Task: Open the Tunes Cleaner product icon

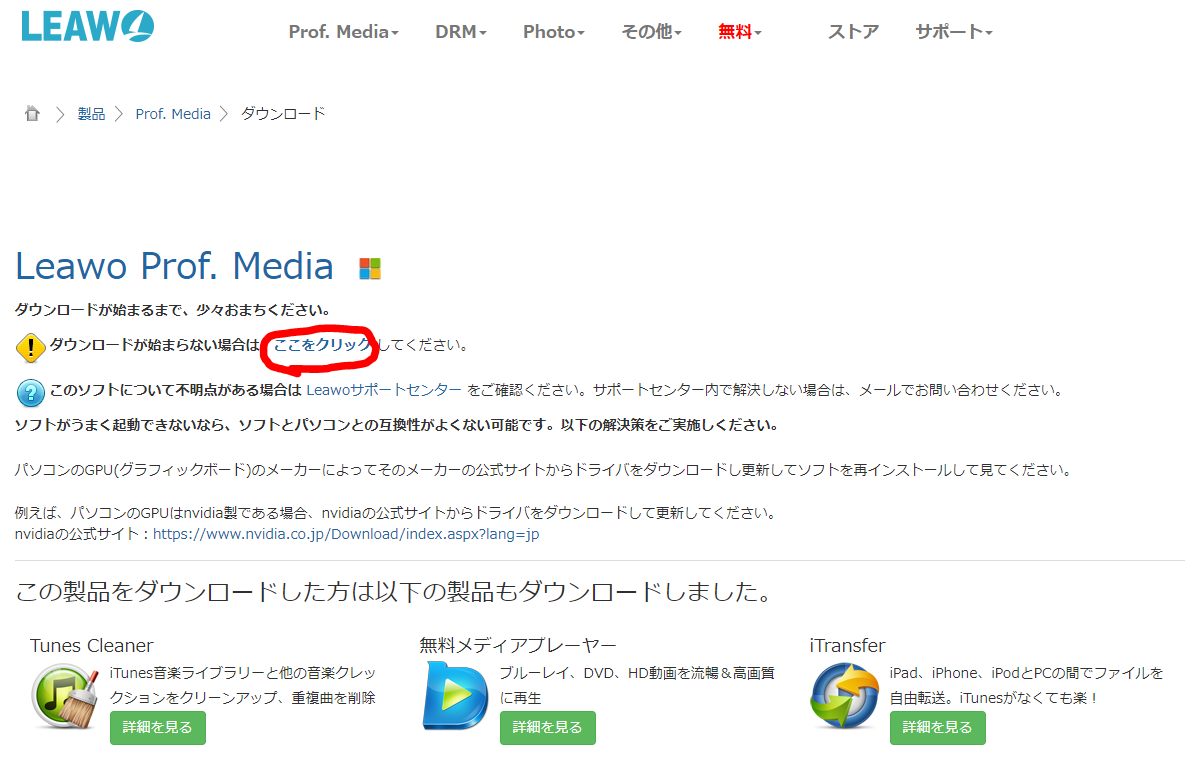Action: [65, 697]
